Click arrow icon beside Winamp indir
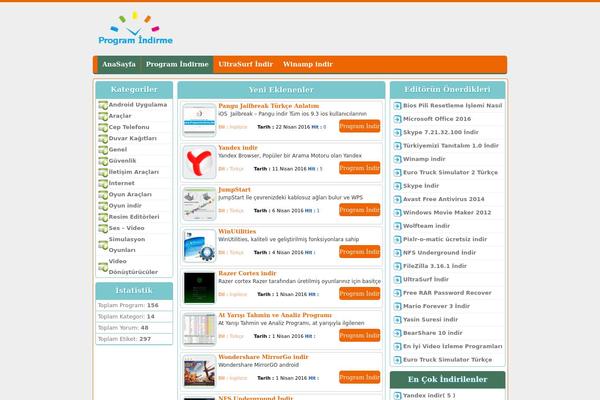The height and width of the screenshot is (400, 600). click(x=398, y=160)
